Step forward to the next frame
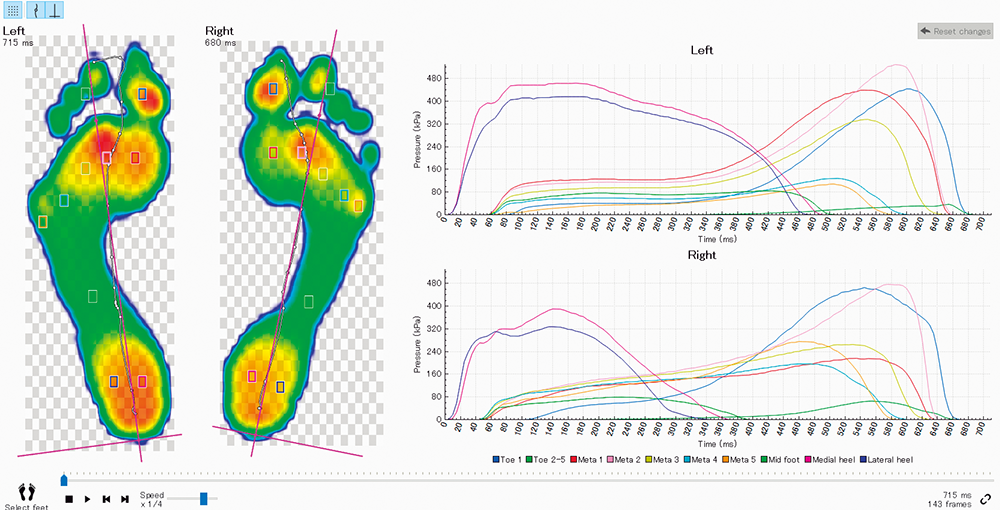The width and height of the screenshot is (1000, 510). click(x=124, y=498)
